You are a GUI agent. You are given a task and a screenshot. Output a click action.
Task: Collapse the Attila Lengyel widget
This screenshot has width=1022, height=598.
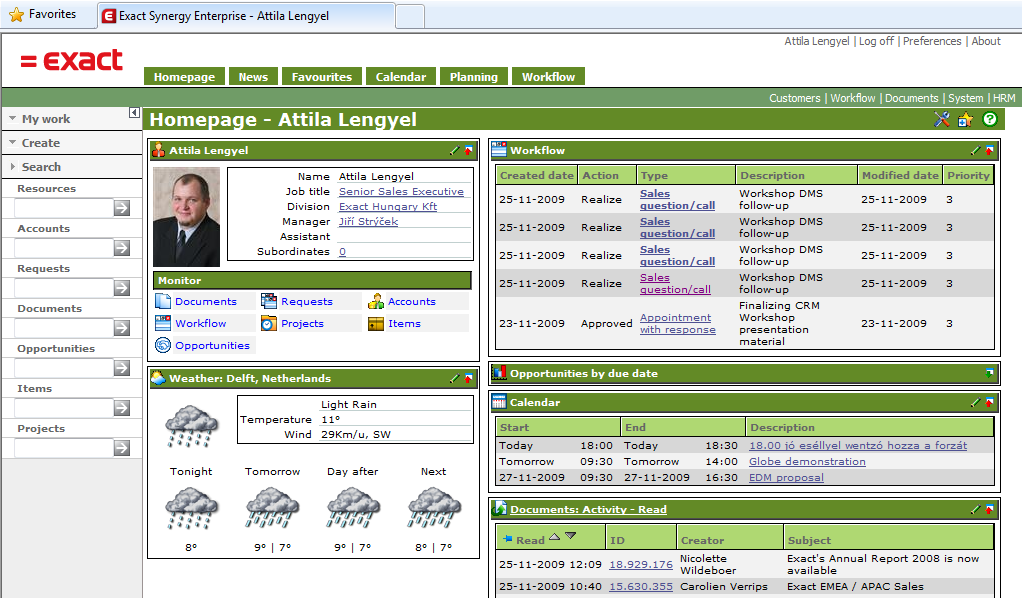469,151
